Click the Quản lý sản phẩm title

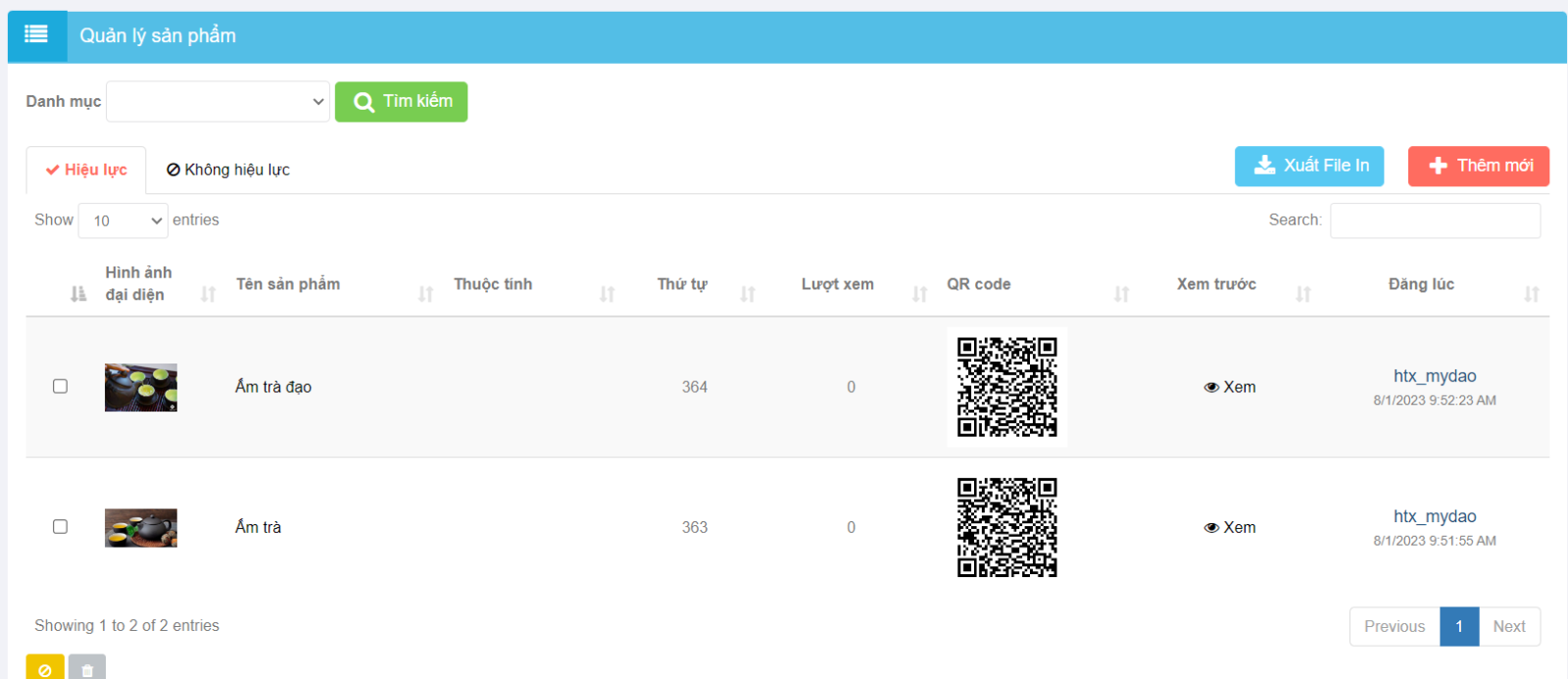coord(158,35)
